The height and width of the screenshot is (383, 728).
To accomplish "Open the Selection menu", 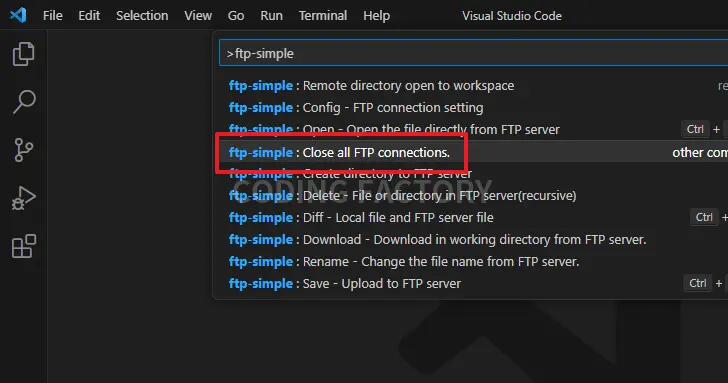I will coord(142,16).
